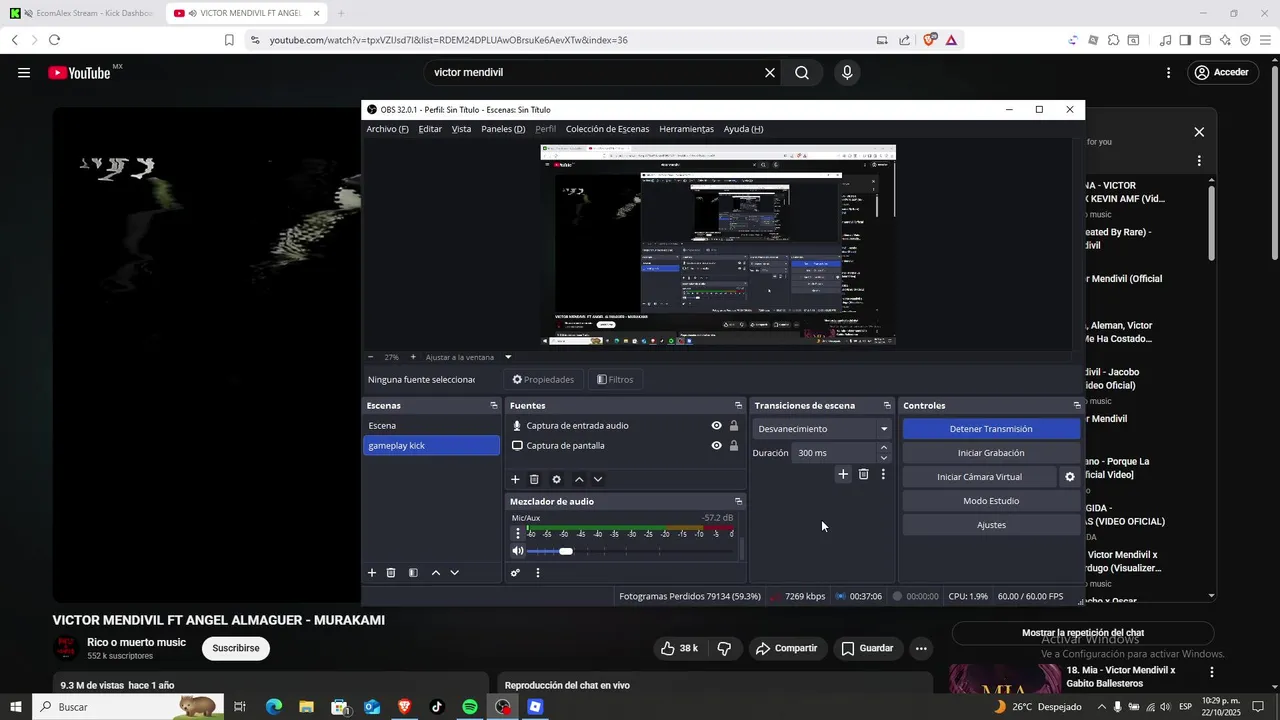Add a new scene with the plus icon in Escenas

[x=372, y=573]
